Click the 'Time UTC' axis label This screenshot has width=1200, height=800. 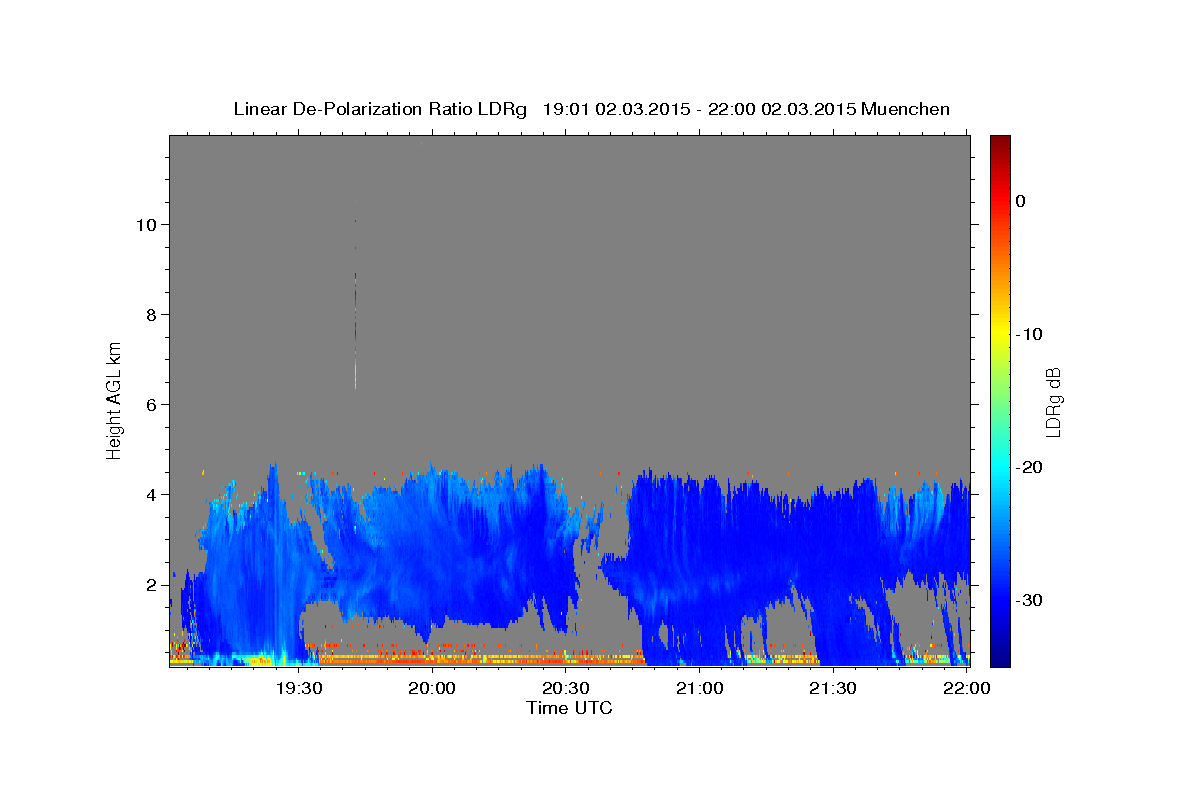569,708
